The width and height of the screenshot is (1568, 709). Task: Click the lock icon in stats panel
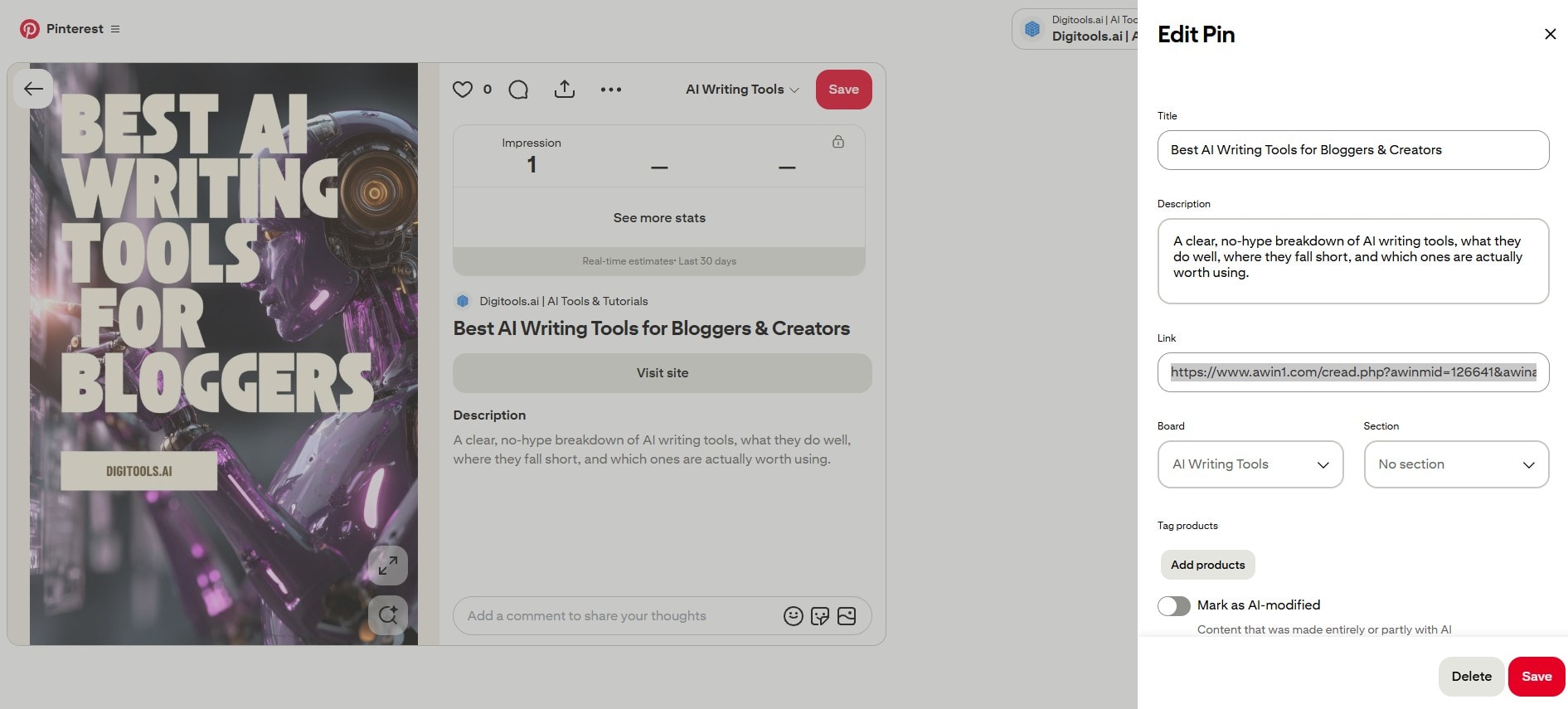tap(838, 142)
